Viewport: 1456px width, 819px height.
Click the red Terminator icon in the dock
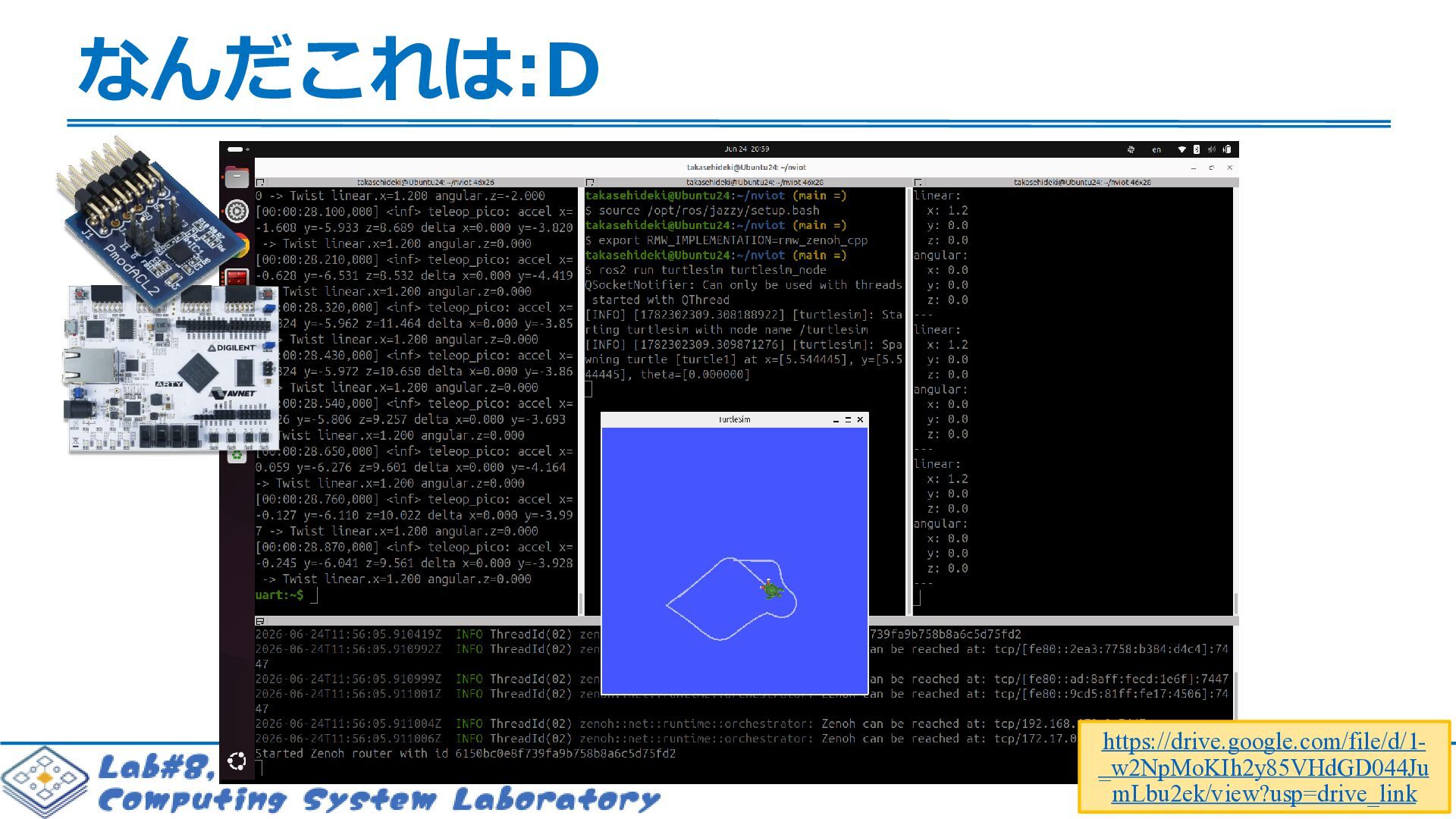tap(237, 278)
